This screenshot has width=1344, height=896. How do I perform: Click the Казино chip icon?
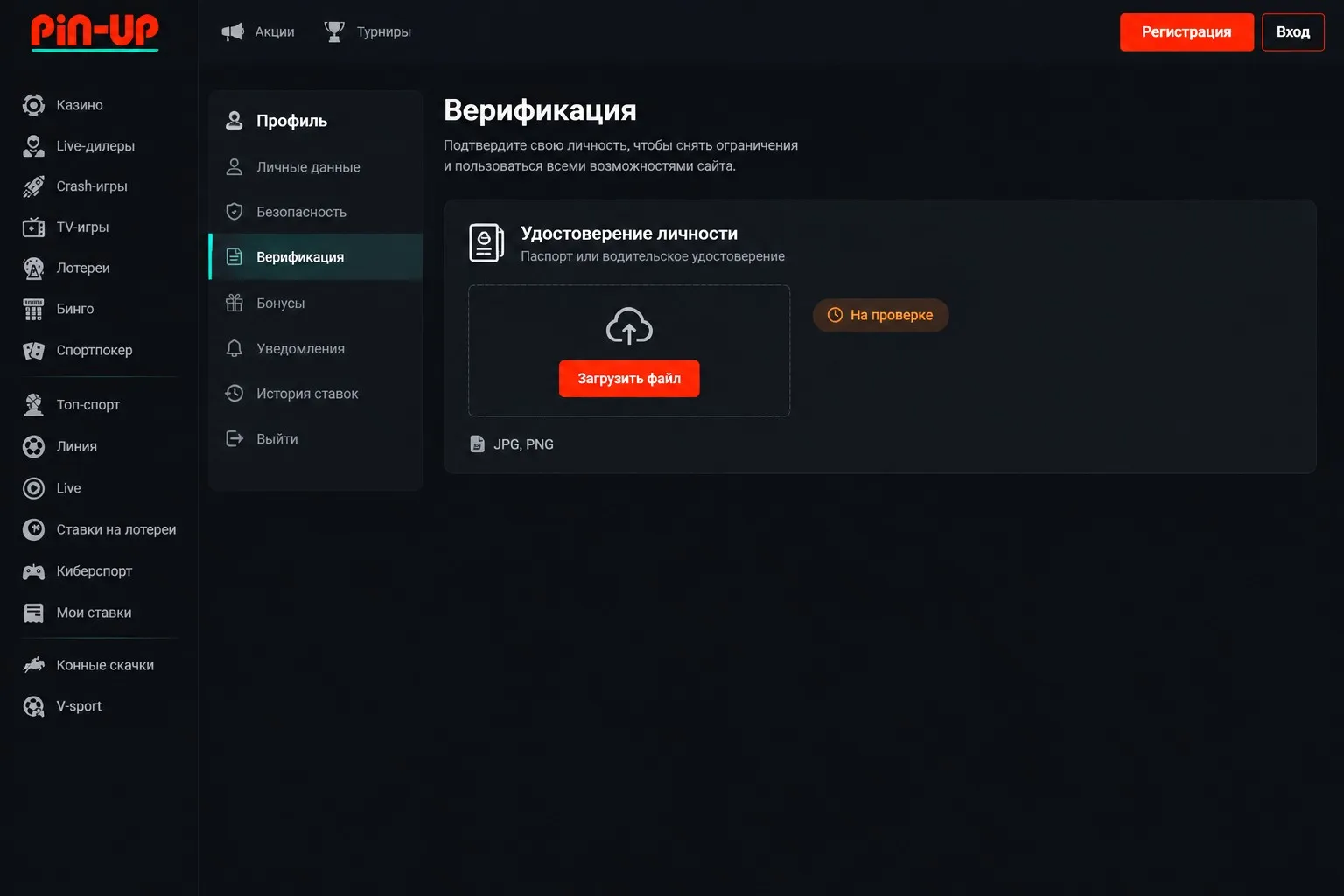point(33,105)
